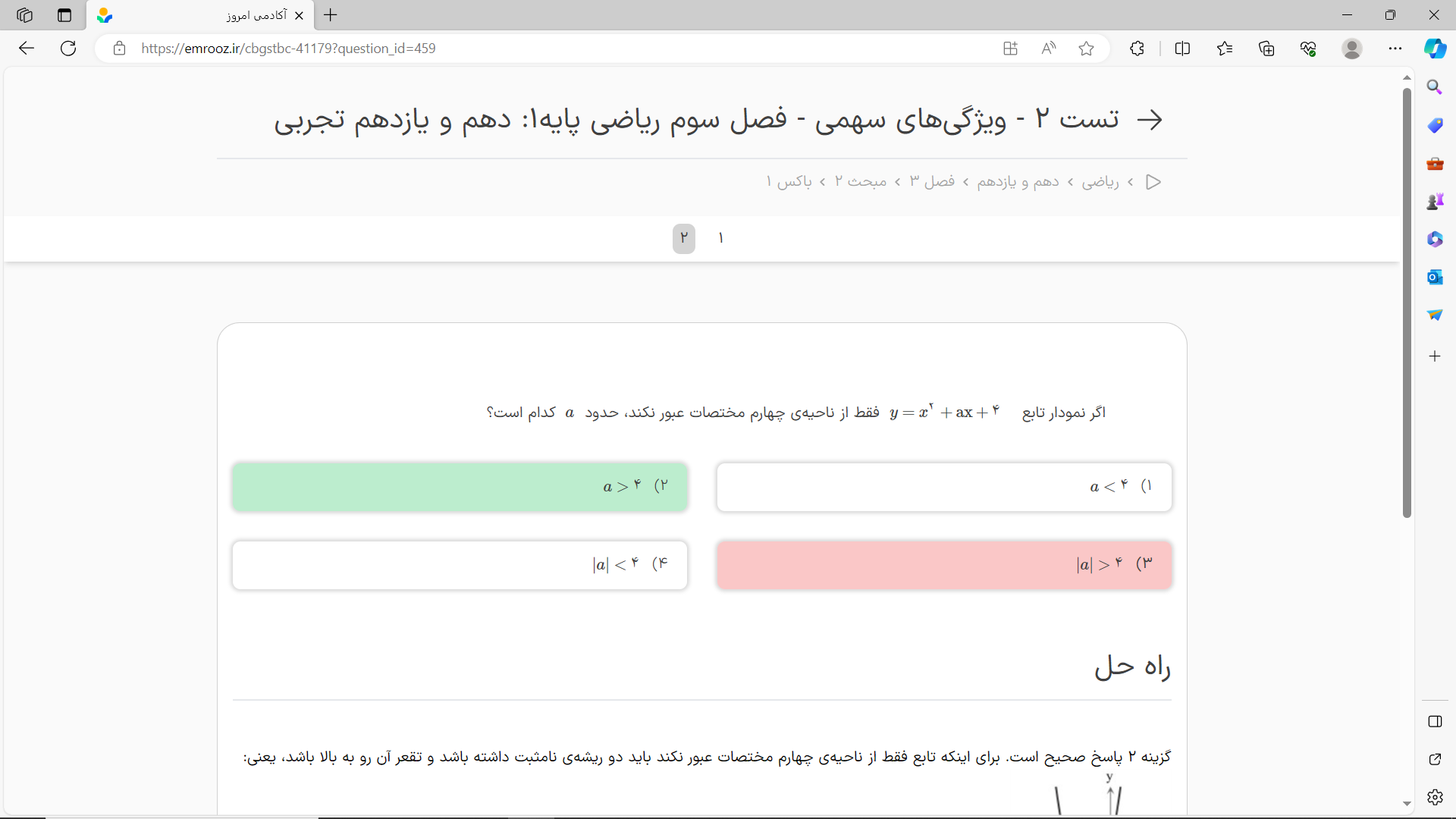Click the فصل ۳ breadcrumb link

(932, 182)
